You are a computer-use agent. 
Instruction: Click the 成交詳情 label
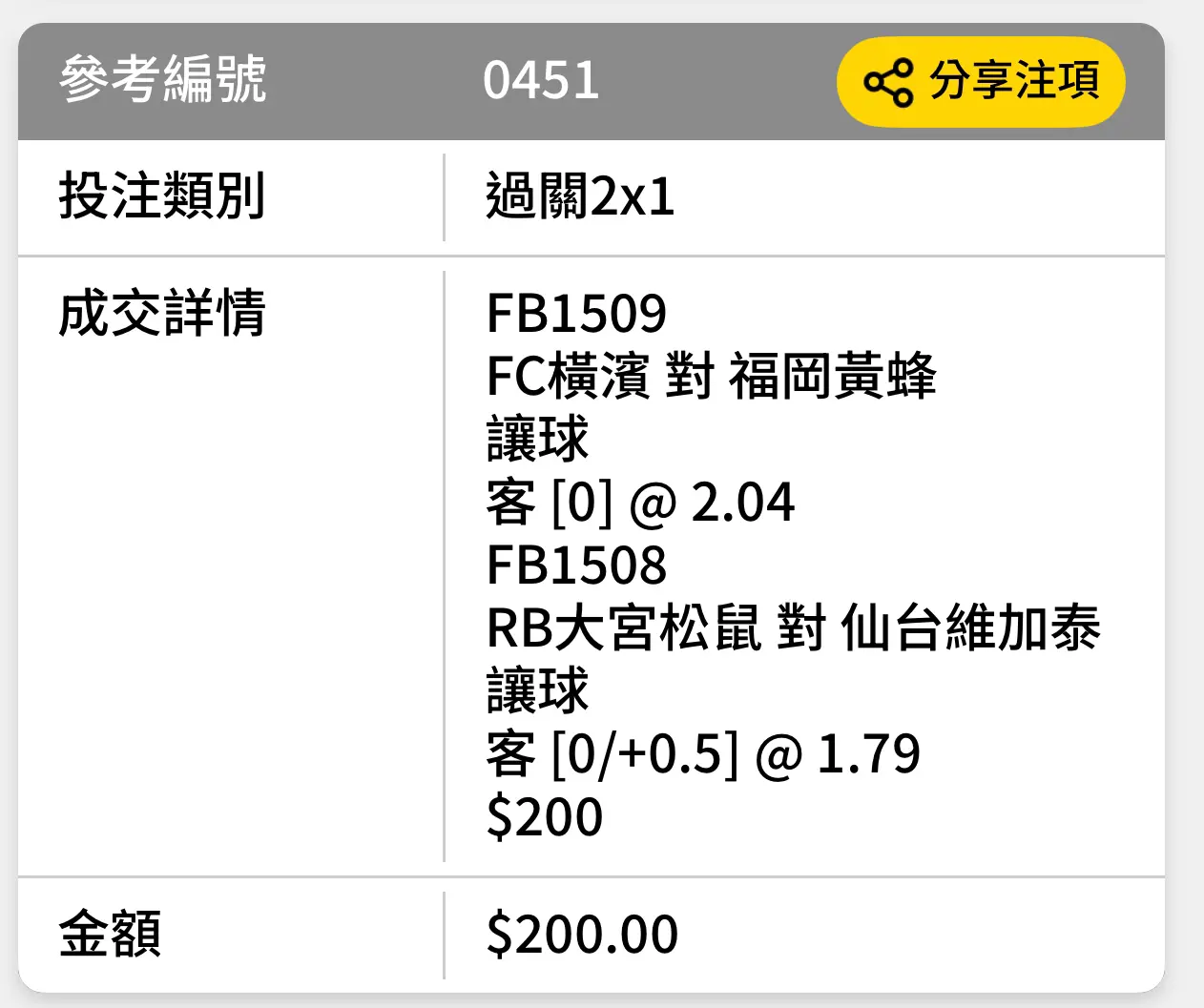pos(162,313)
